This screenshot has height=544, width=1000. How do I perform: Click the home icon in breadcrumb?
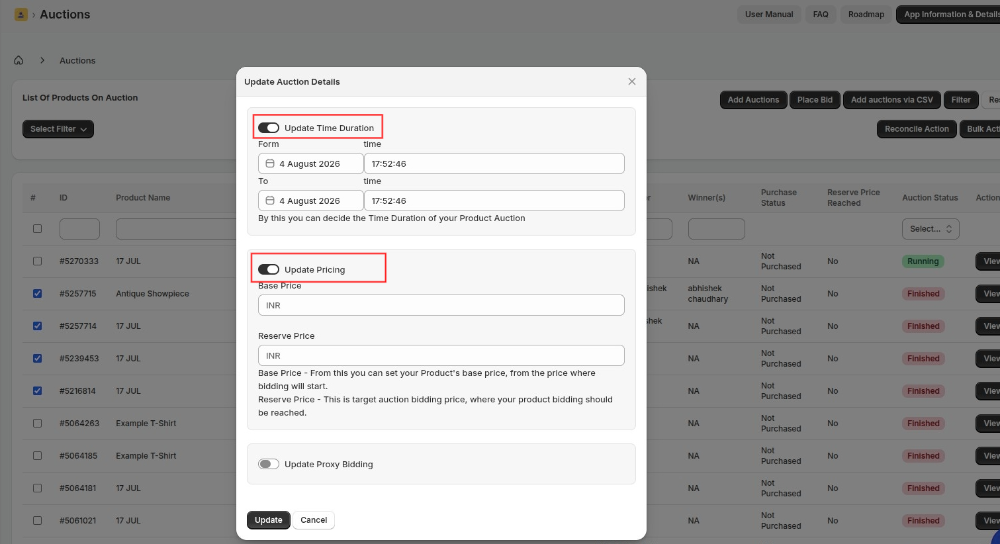click(18, 60)
